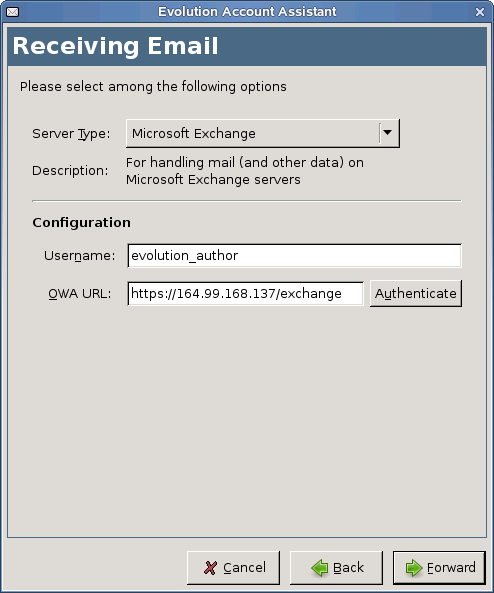494x593 pixels.
Task: Click the green left arrow icon on Back
Action: [x=320, y=568]
